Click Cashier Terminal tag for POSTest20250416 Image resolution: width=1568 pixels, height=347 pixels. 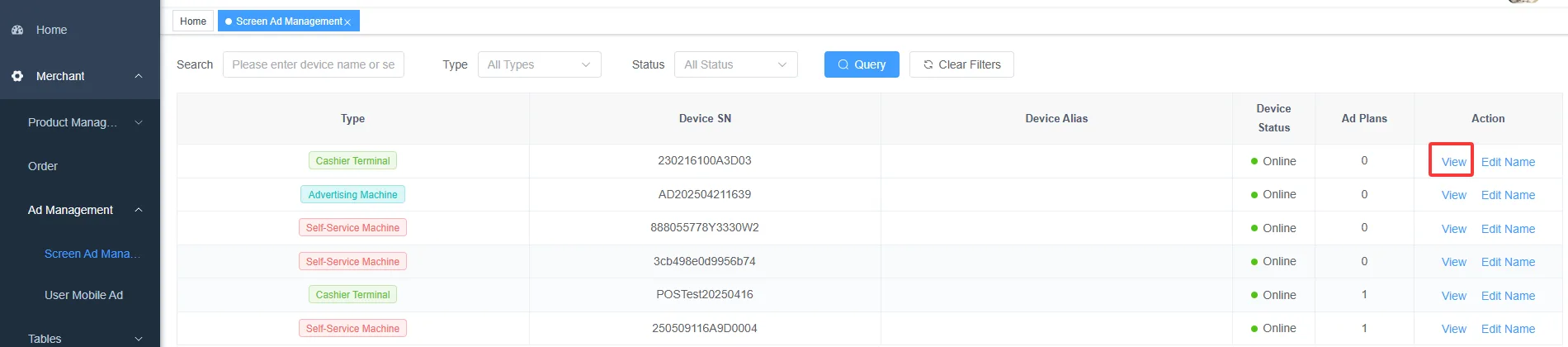(352, 294)
